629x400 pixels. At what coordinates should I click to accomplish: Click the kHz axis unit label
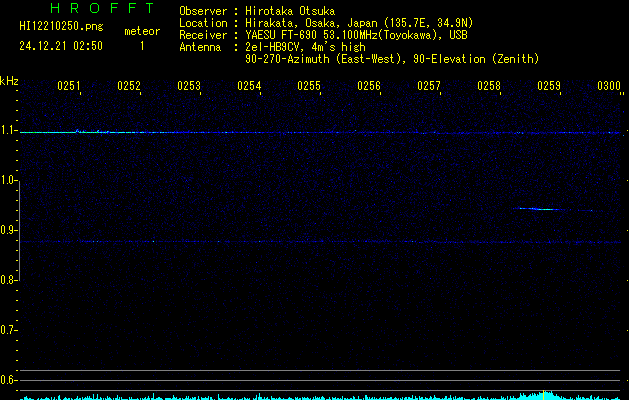click(x=9, y=81)
